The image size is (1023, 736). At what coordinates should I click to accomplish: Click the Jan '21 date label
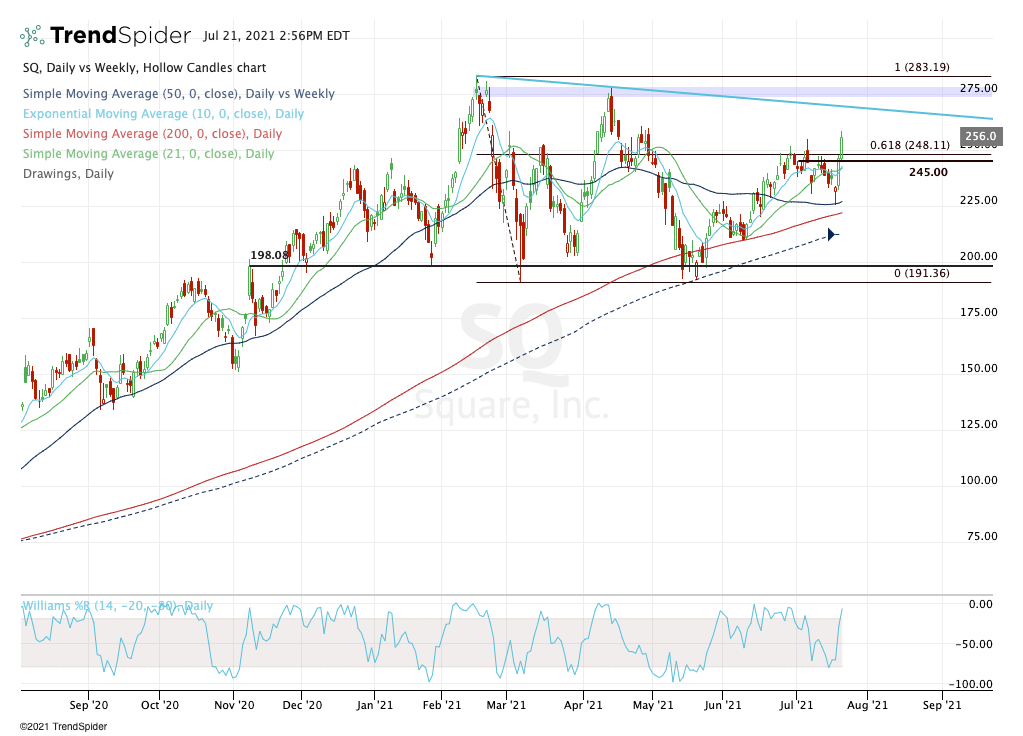pos(374,705)
